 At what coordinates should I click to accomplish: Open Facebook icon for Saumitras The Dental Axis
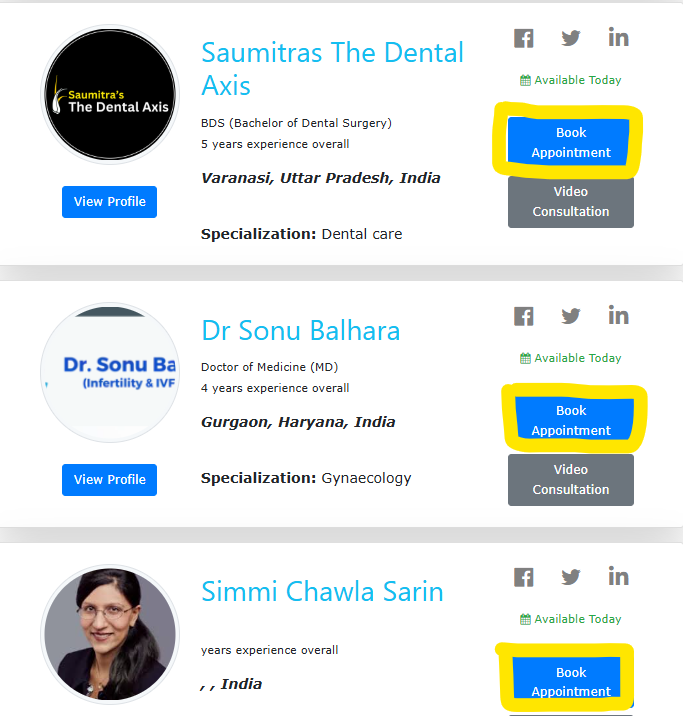pyautogui.click(x=524, y=38)
